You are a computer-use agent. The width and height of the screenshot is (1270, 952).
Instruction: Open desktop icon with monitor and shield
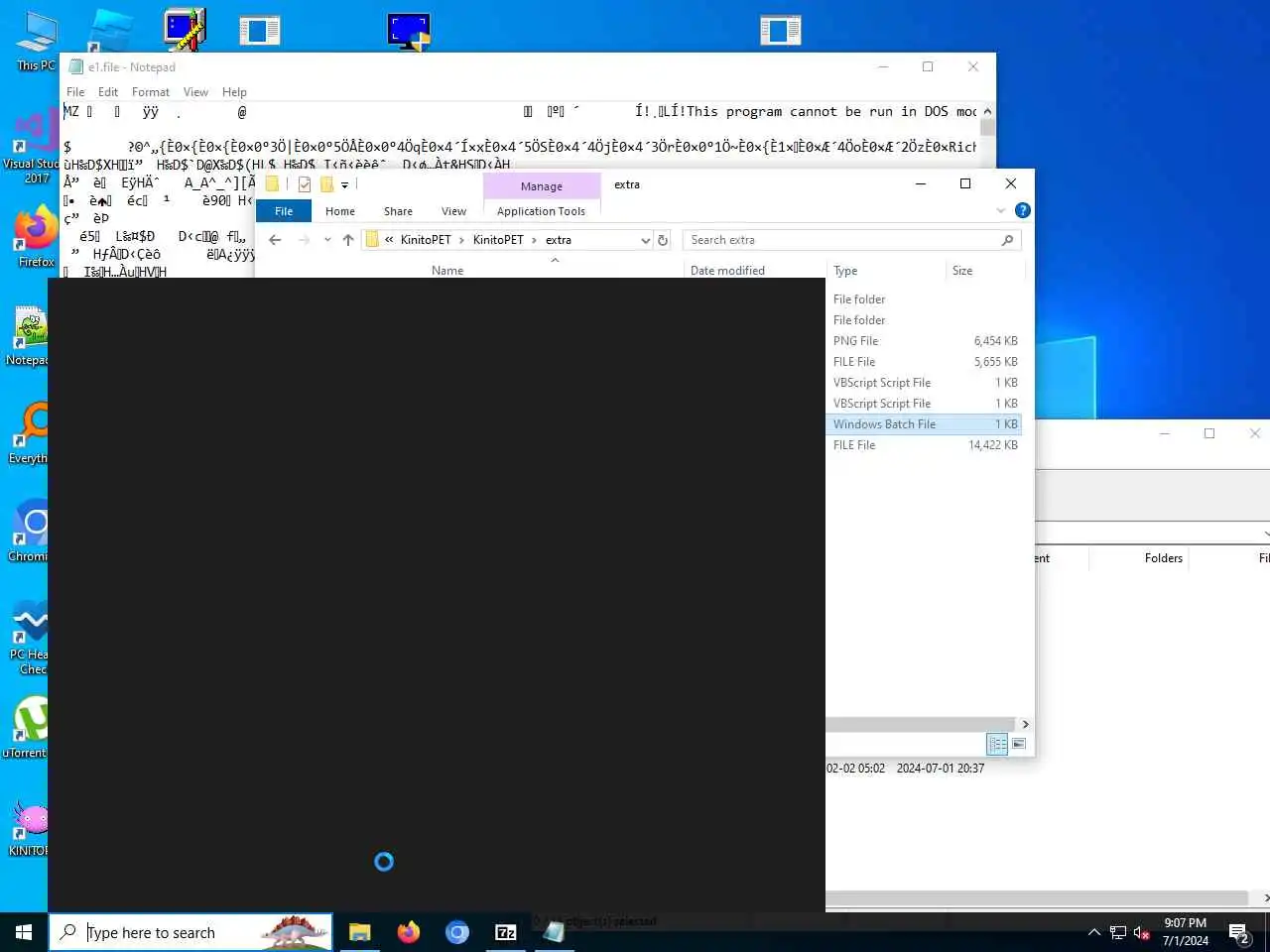409,31
